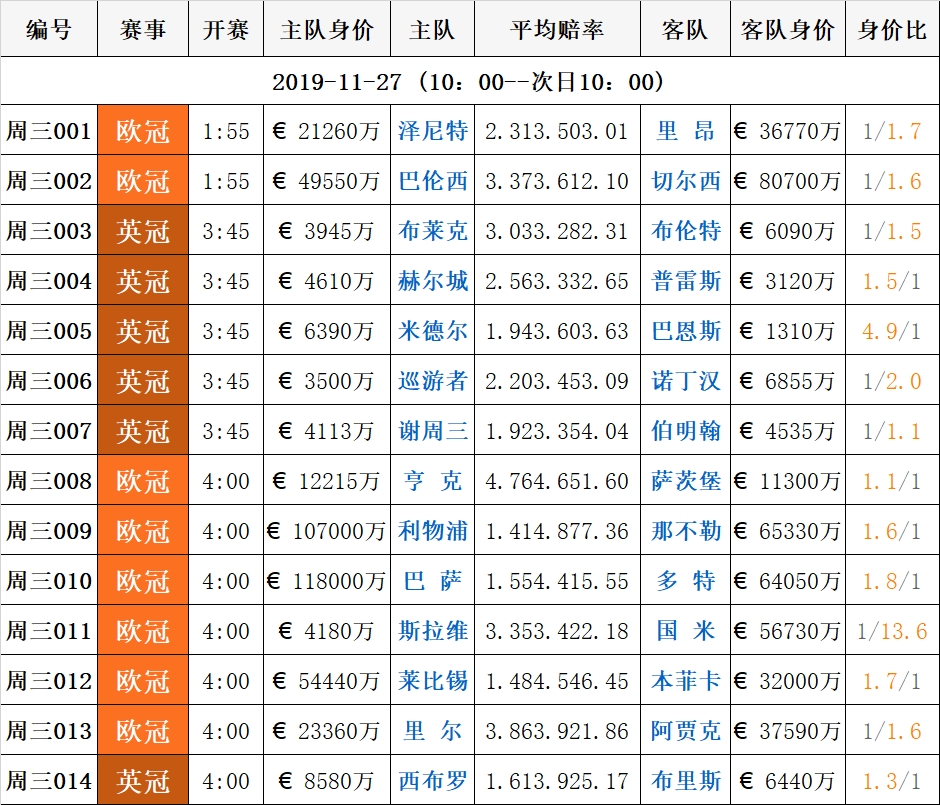Viewport: 940px width, 805px height.
Task: Select the 主队 column header
Action: [432, 29]
